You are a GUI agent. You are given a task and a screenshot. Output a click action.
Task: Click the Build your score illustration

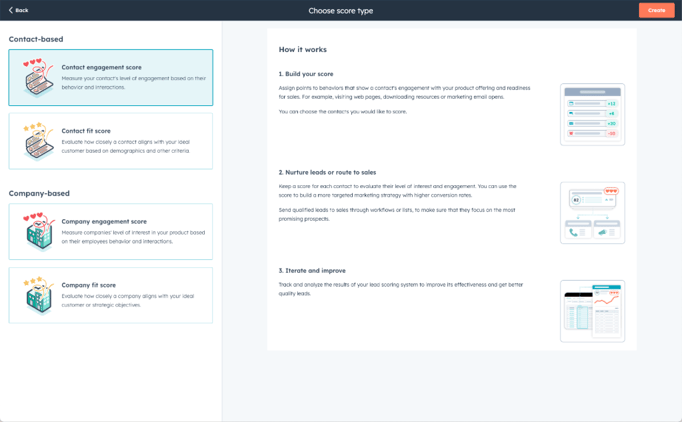coord(592,114)
